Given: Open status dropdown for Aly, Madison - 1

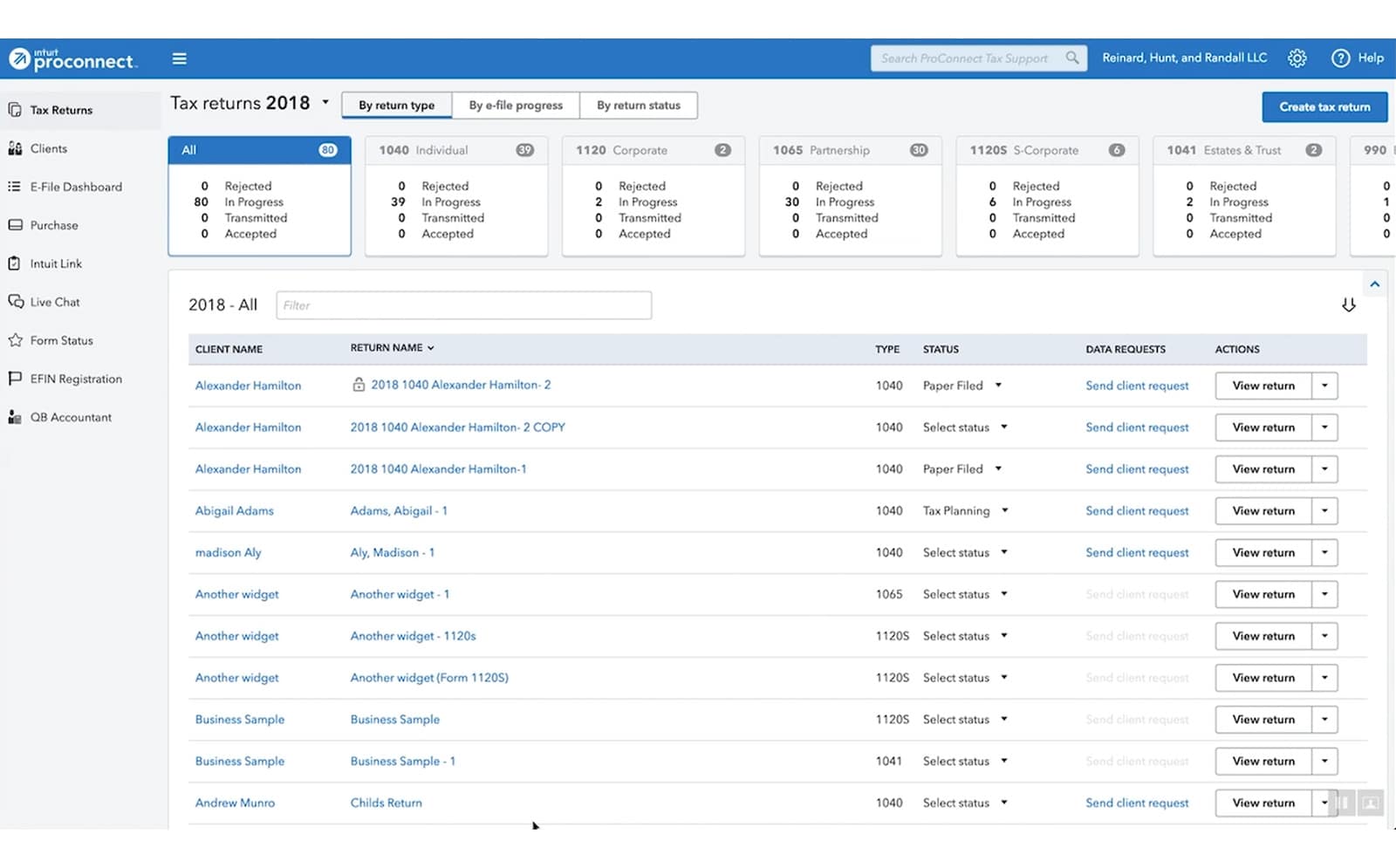Looking at the screenshot, I should (1003, 553).
